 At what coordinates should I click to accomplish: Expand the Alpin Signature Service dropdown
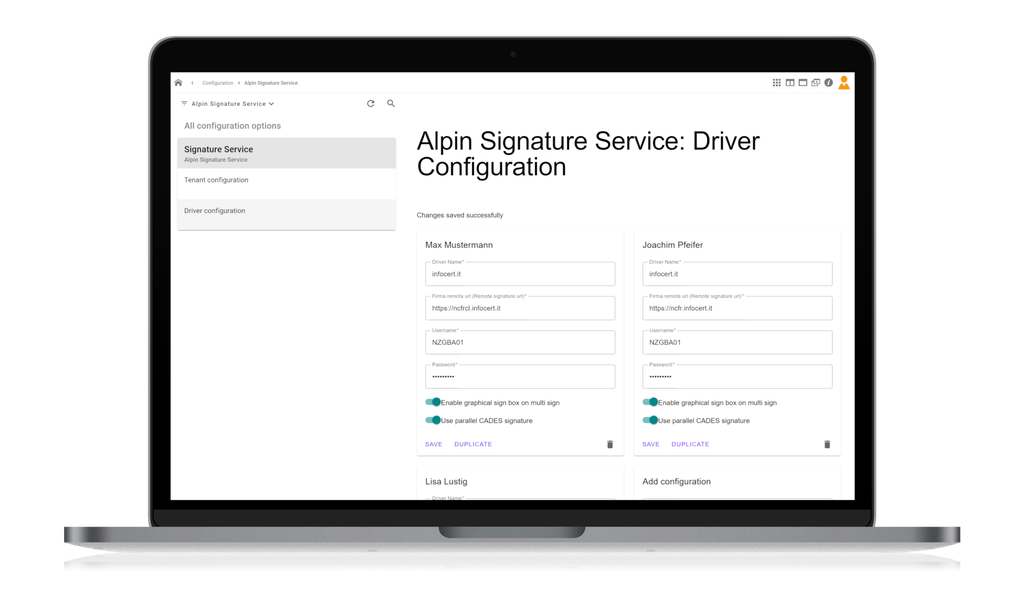point(232,103)
